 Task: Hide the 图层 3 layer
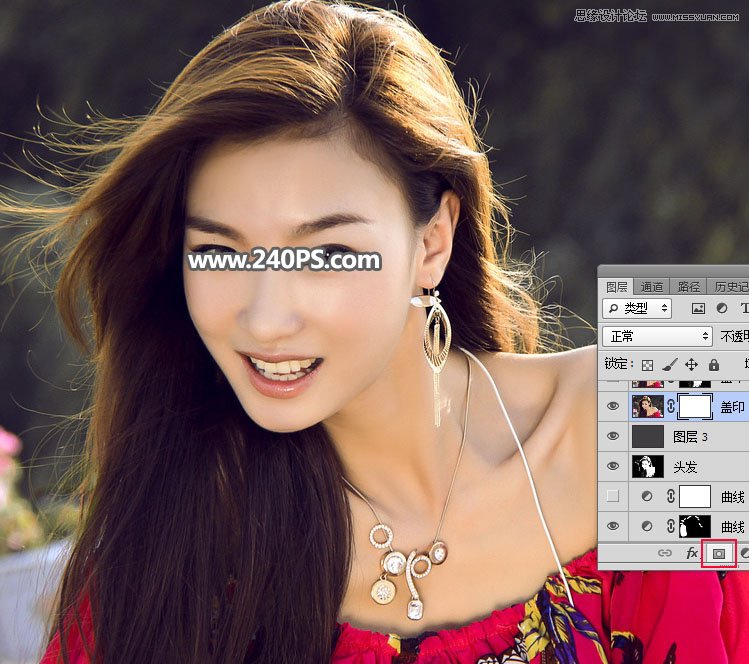(x=613, y=436)
